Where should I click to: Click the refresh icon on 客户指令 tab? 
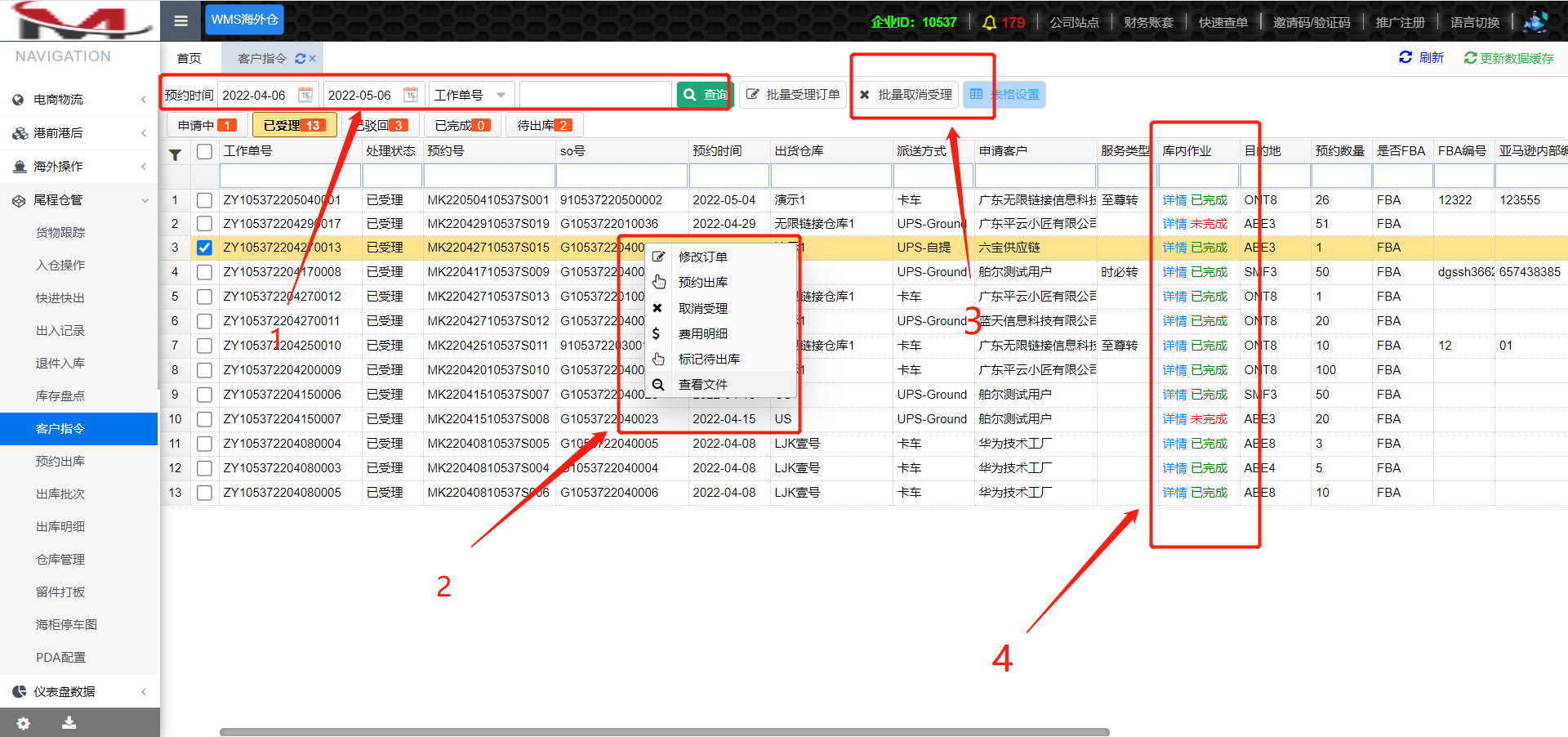[300, 59]
